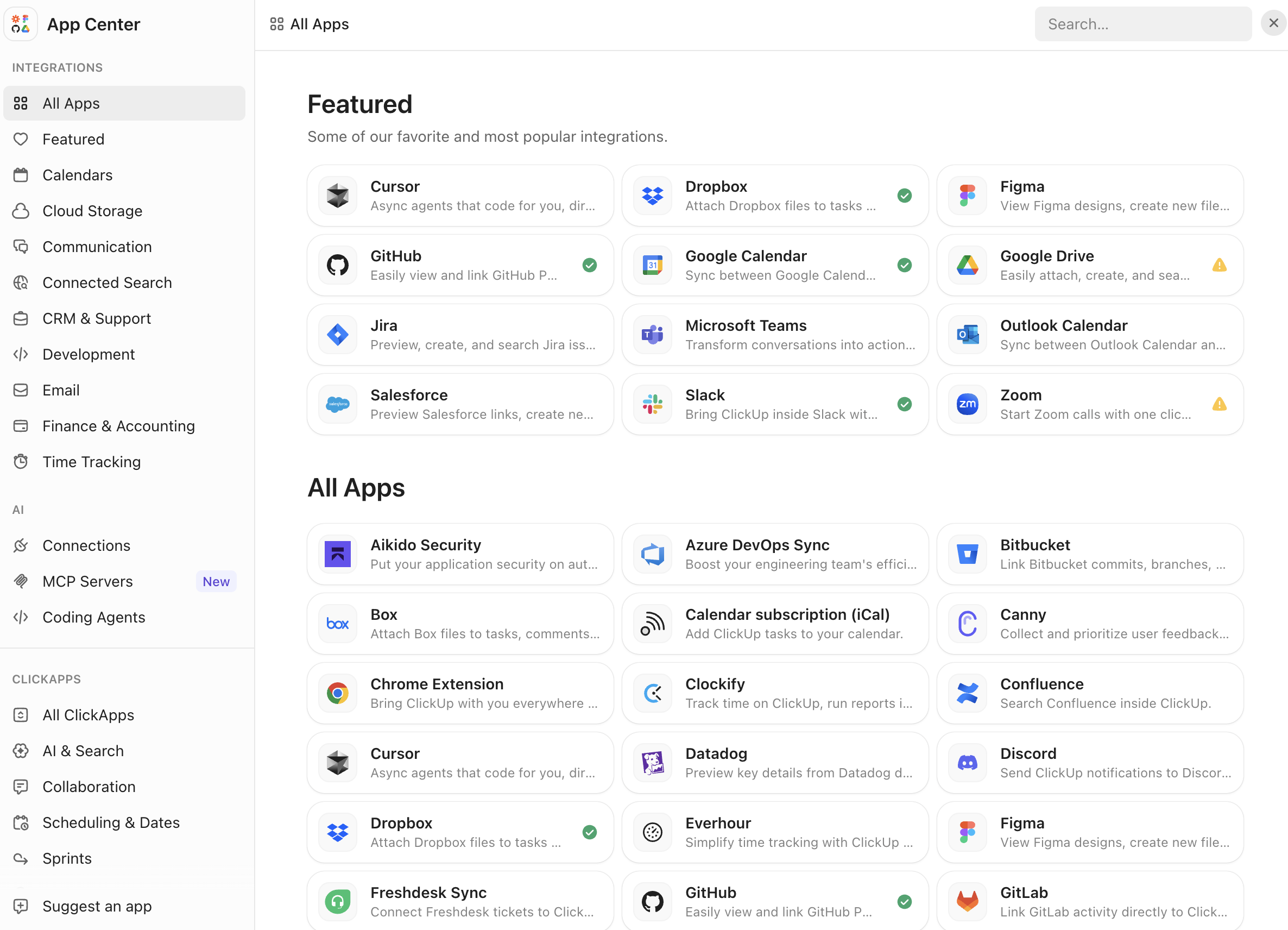Click the Aikido Security icon

[x=337, y=554]
